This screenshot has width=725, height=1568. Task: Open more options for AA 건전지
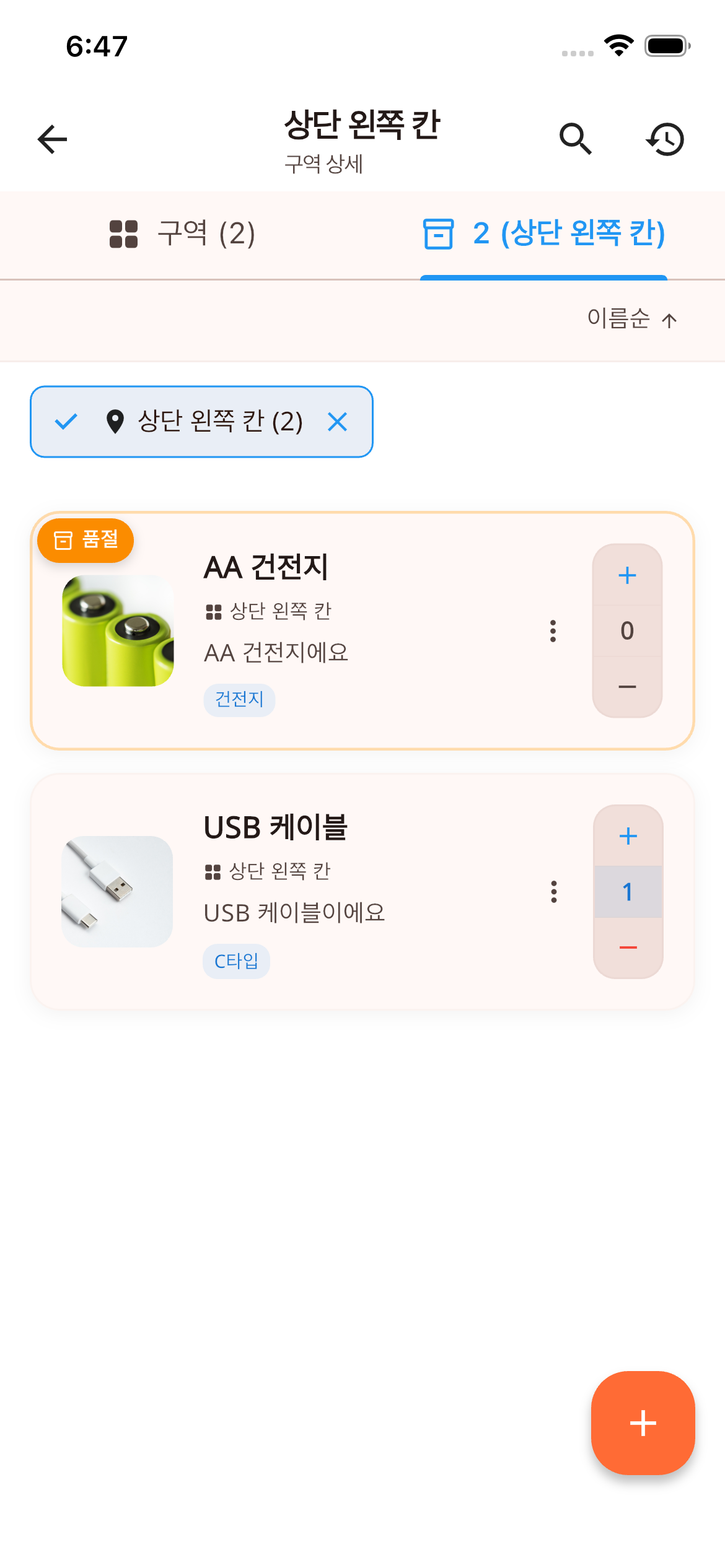(x=553, y=631)
